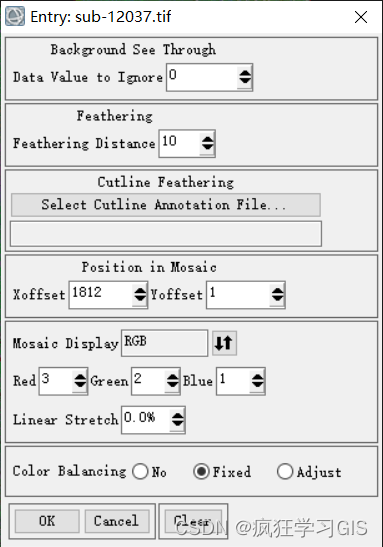This screenshot has height=547, width=383.
Task: Increase Data Value to Ignore with spinner arrow
Action: (245, 73)
